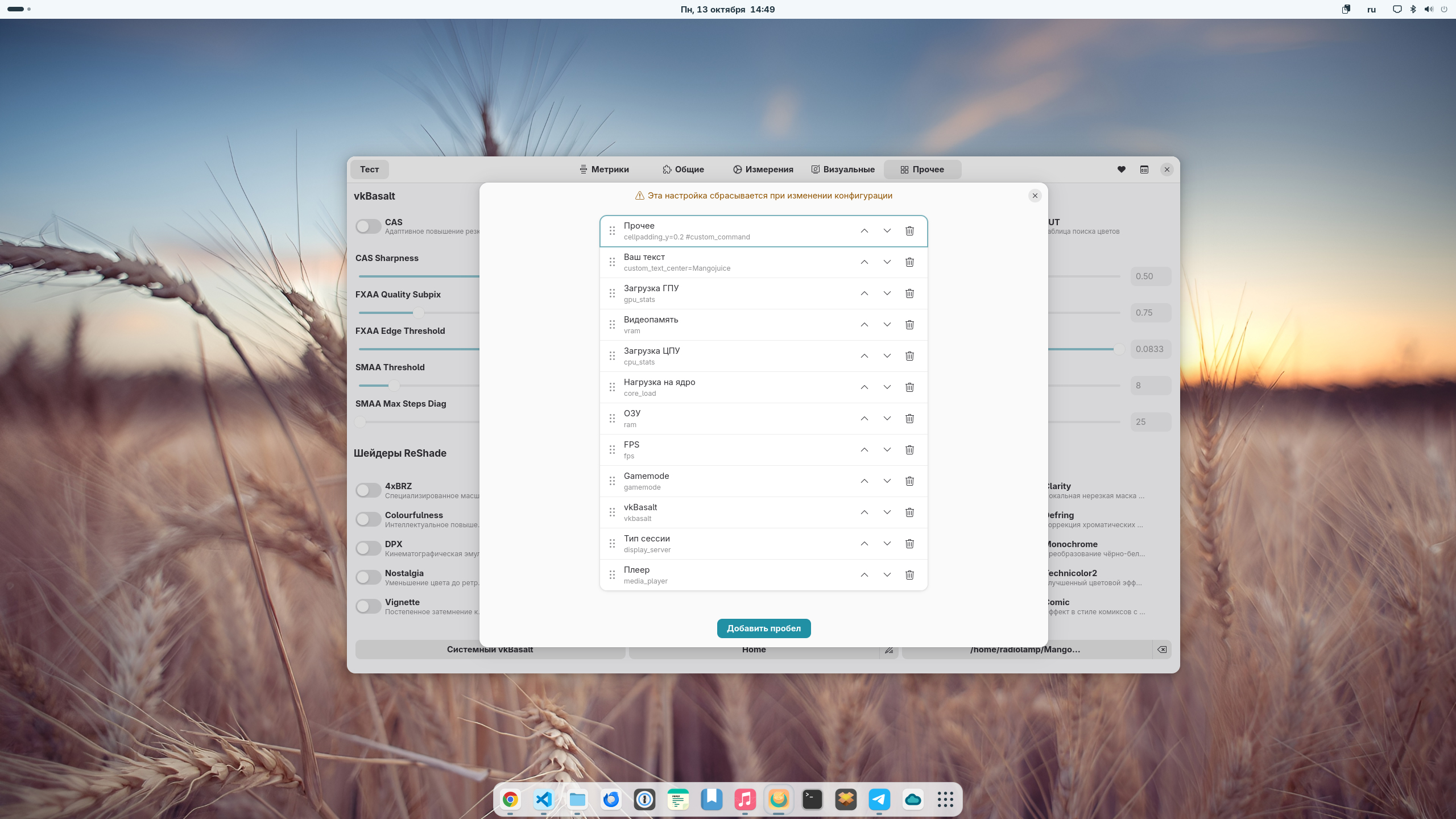Click the Тест button in header

pyautogui.click(x=369, y=169)
